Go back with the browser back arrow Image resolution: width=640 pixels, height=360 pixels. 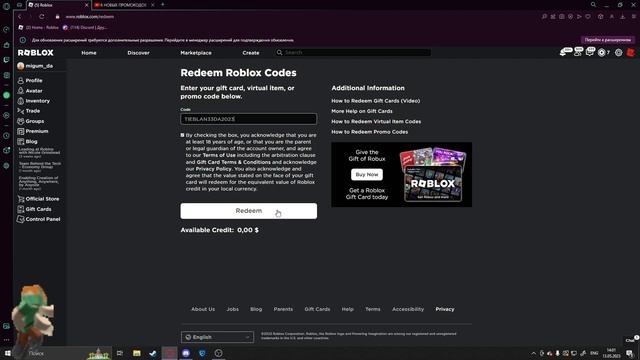pyautogui.click(x=19, y=17)
